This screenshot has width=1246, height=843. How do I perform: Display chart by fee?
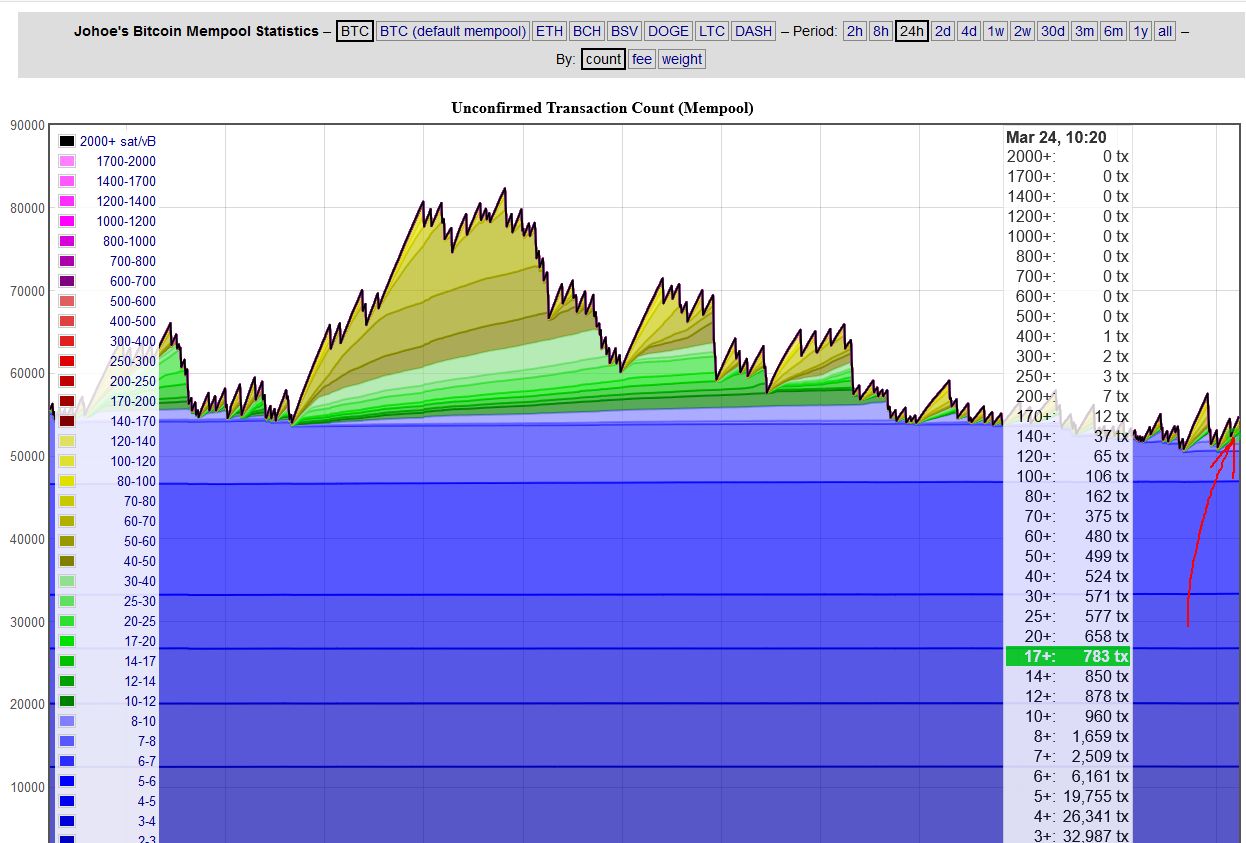(x=642, y=59)
